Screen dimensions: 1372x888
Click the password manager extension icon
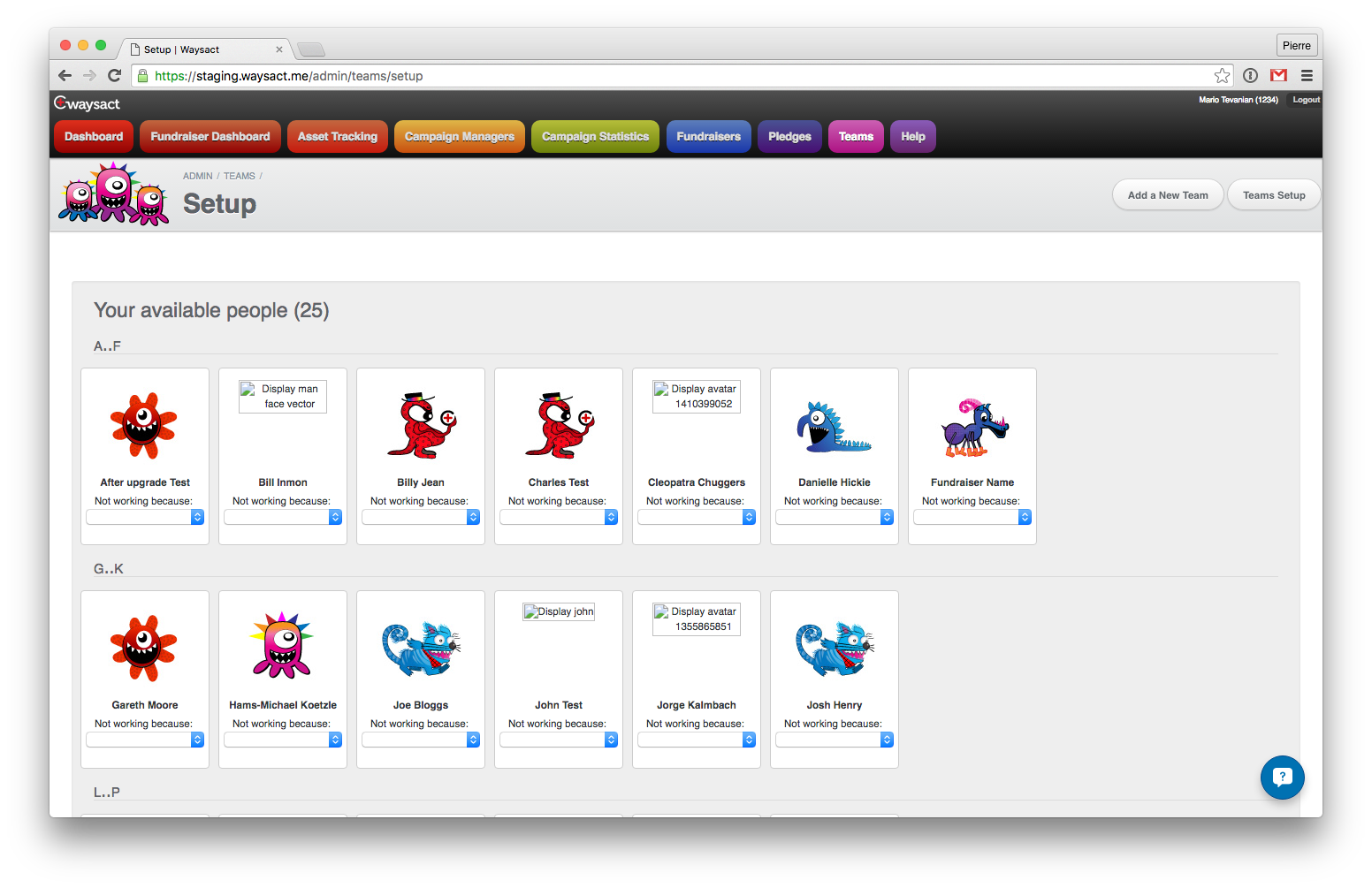(1250, 76)
